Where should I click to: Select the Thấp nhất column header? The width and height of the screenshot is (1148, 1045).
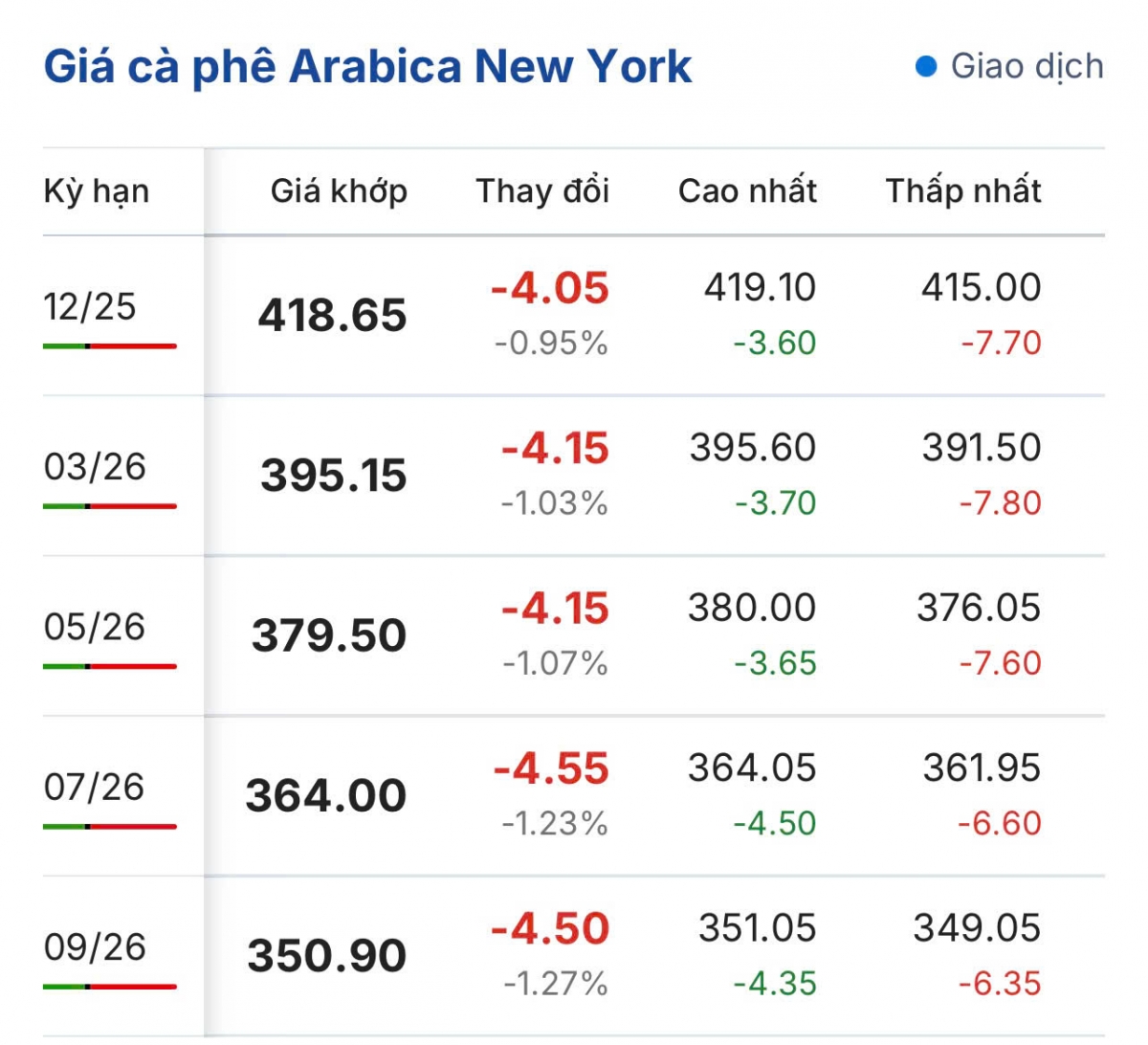click(x=963, y=191)
